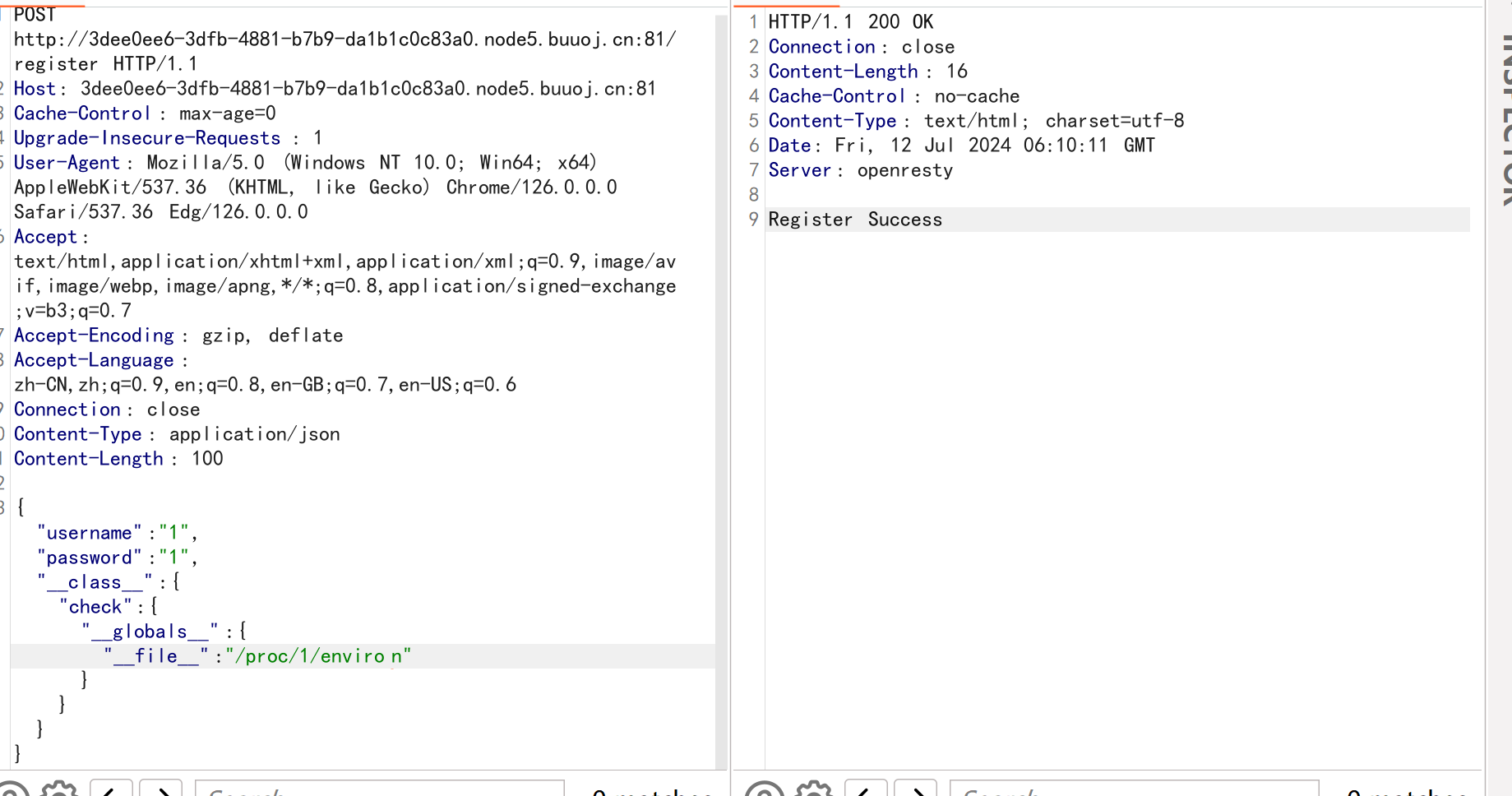The height and width of the screenshot is (796, 1512).
Task: Click the openresty server value
Action: point(905,170)
